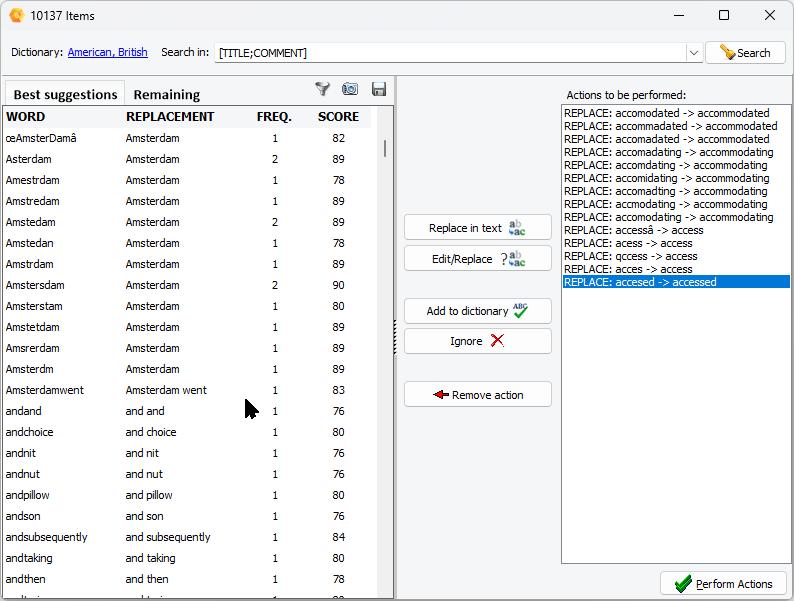Click the camera snapshot icon

pyautogui.click(x=350, y=89)
